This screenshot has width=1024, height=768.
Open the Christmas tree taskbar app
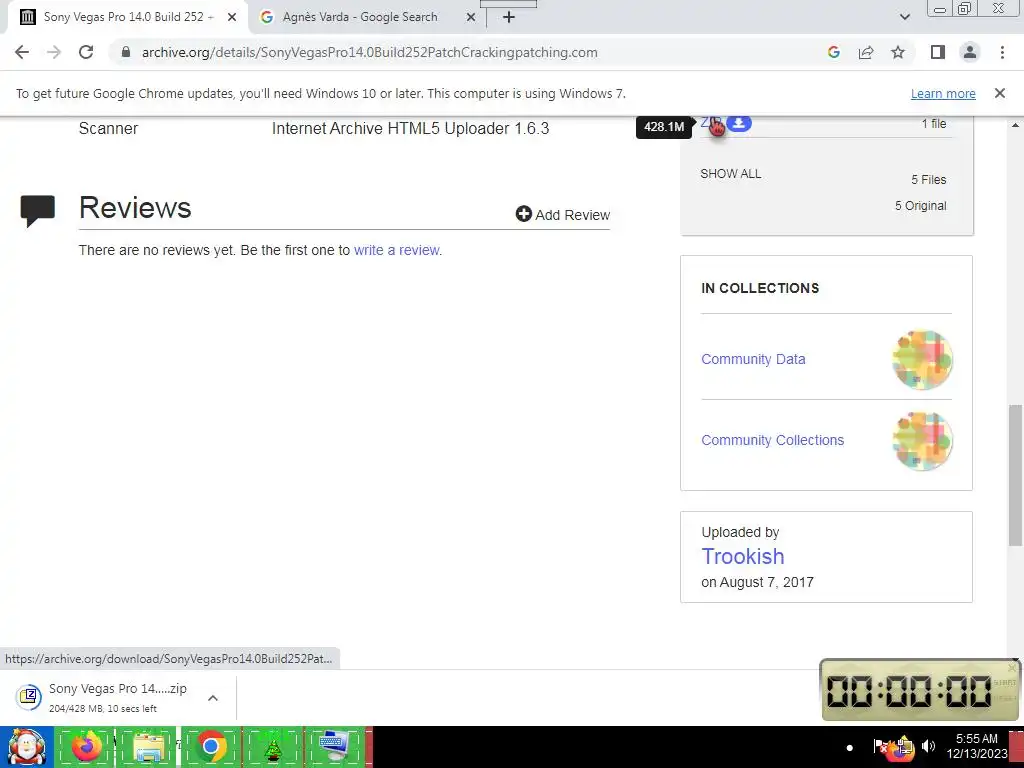(x=273, y=748)
